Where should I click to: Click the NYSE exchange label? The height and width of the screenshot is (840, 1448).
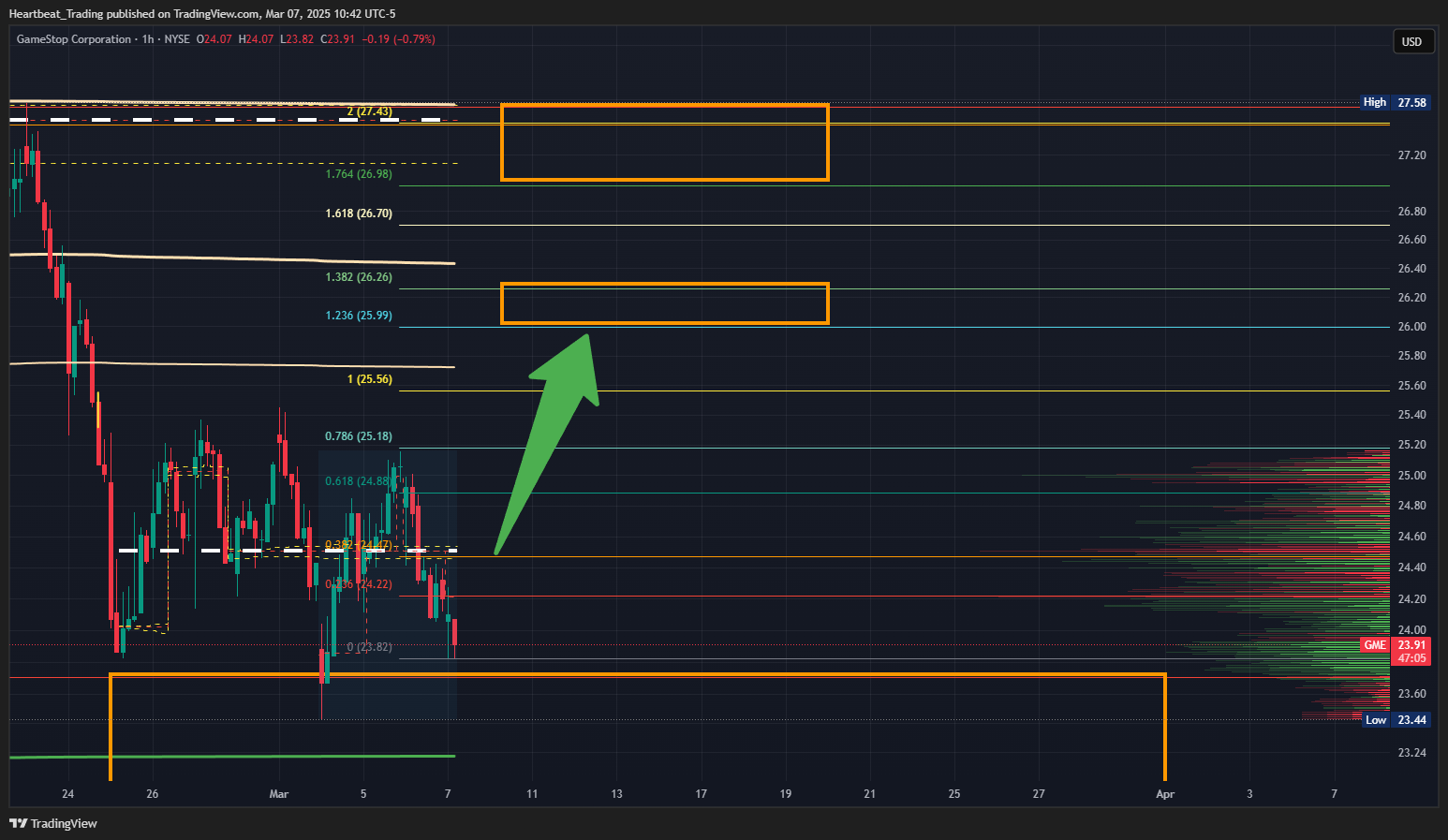[x=177, y=39]
